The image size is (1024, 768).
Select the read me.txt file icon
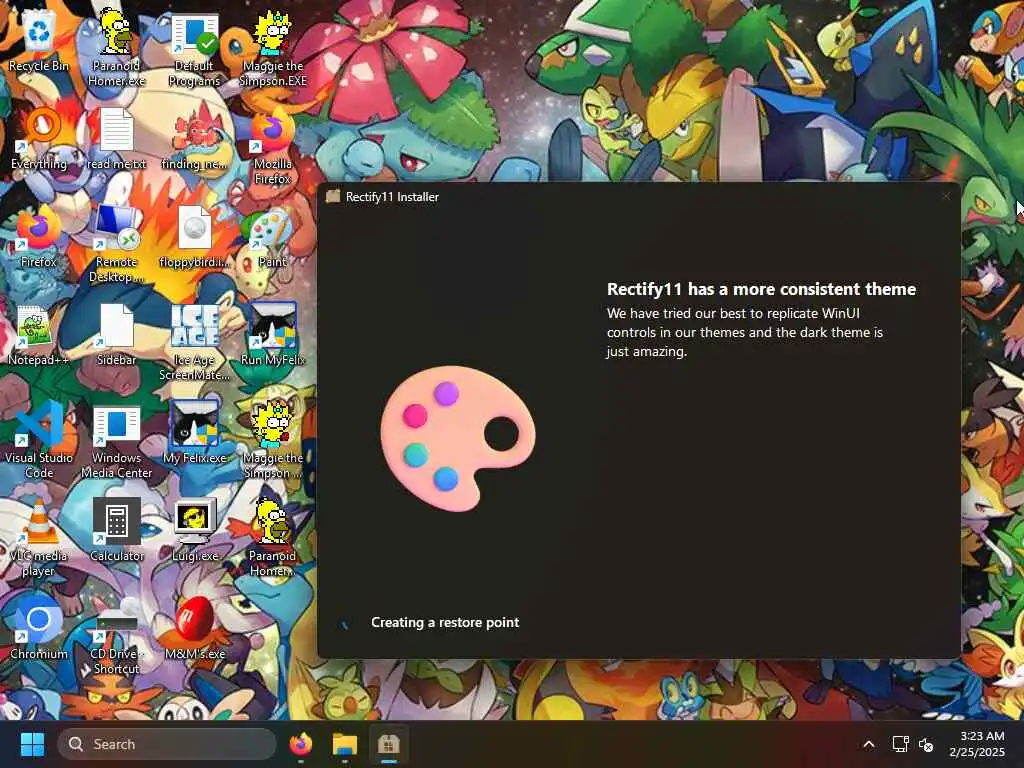(116, 138)
